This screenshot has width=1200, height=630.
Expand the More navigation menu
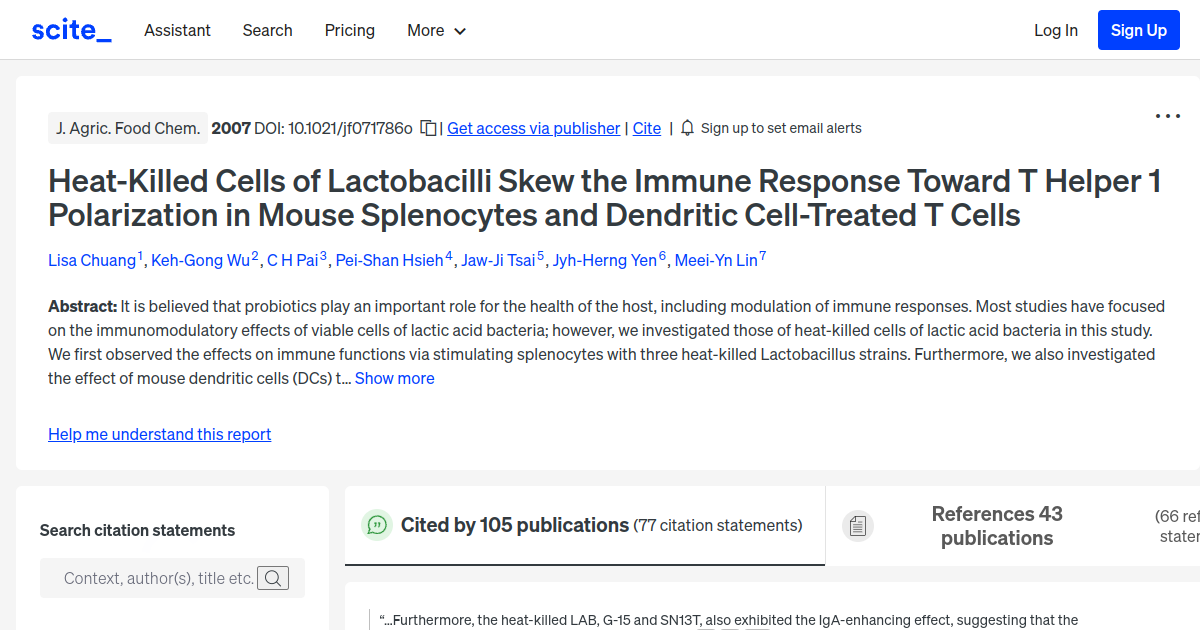(x=436, y=30)
